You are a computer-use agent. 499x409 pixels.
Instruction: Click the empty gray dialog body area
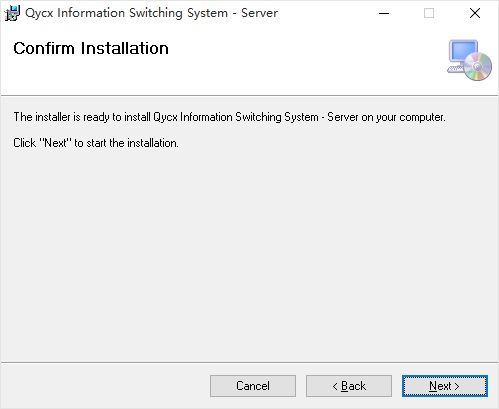click(x=249, y=253)
